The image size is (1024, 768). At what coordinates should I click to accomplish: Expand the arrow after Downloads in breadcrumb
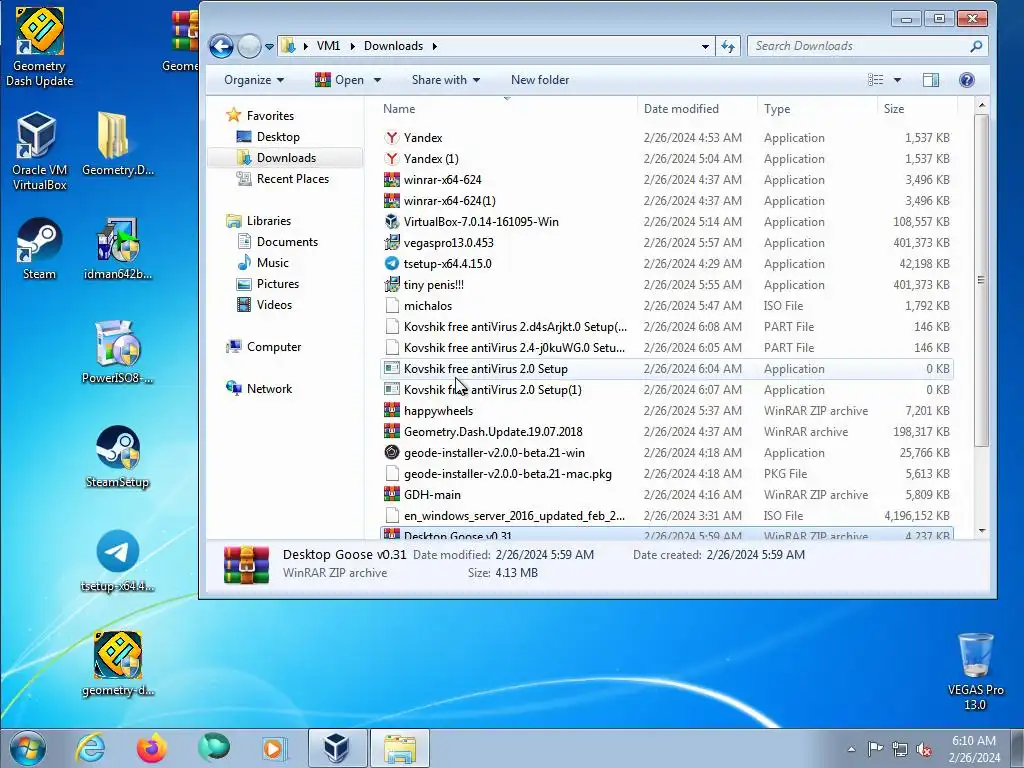click(434, 46)
